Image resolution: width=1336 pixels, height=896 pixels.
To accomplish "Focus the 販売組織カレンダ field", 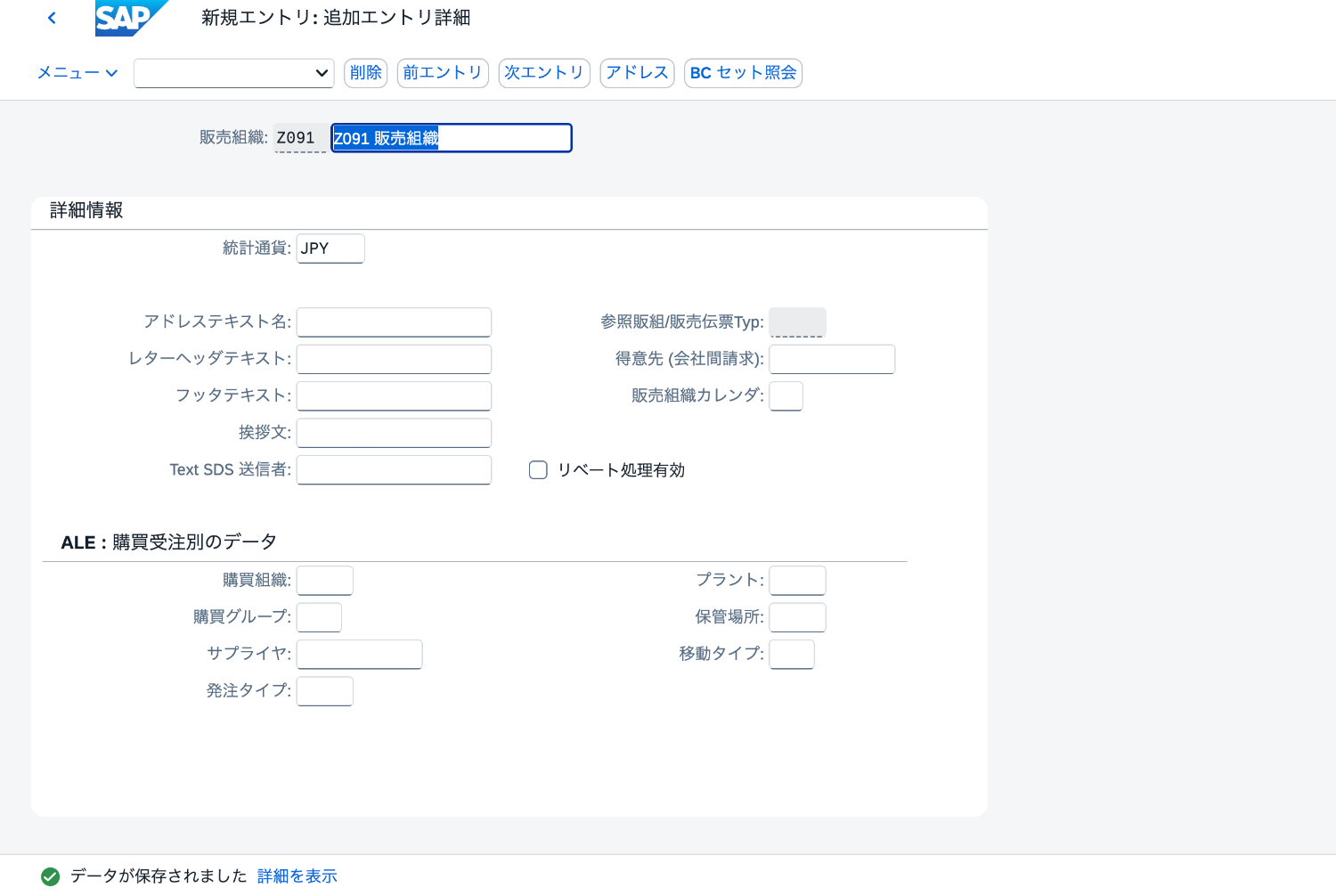I will (786, 396).
